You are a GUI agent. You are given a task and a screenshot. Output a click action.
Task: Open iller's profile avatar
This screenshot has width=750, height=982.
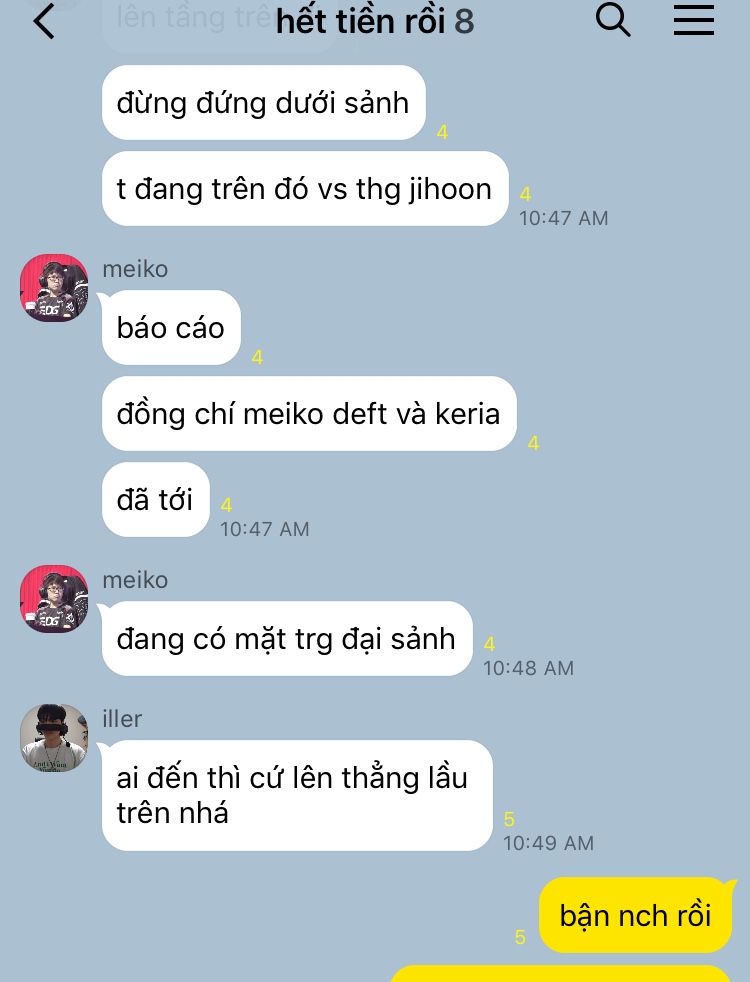click(54, 737)
